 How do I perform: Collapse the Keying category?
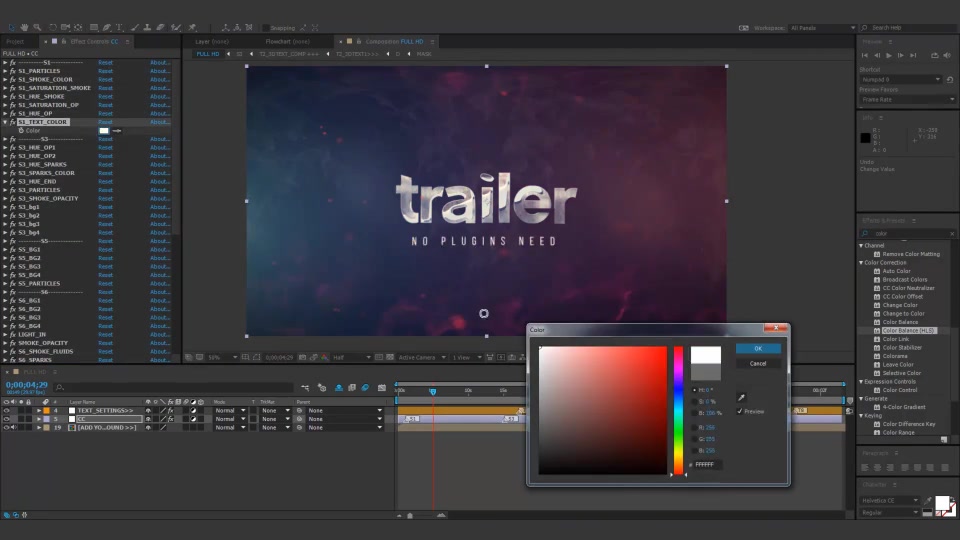pos(861,416)
